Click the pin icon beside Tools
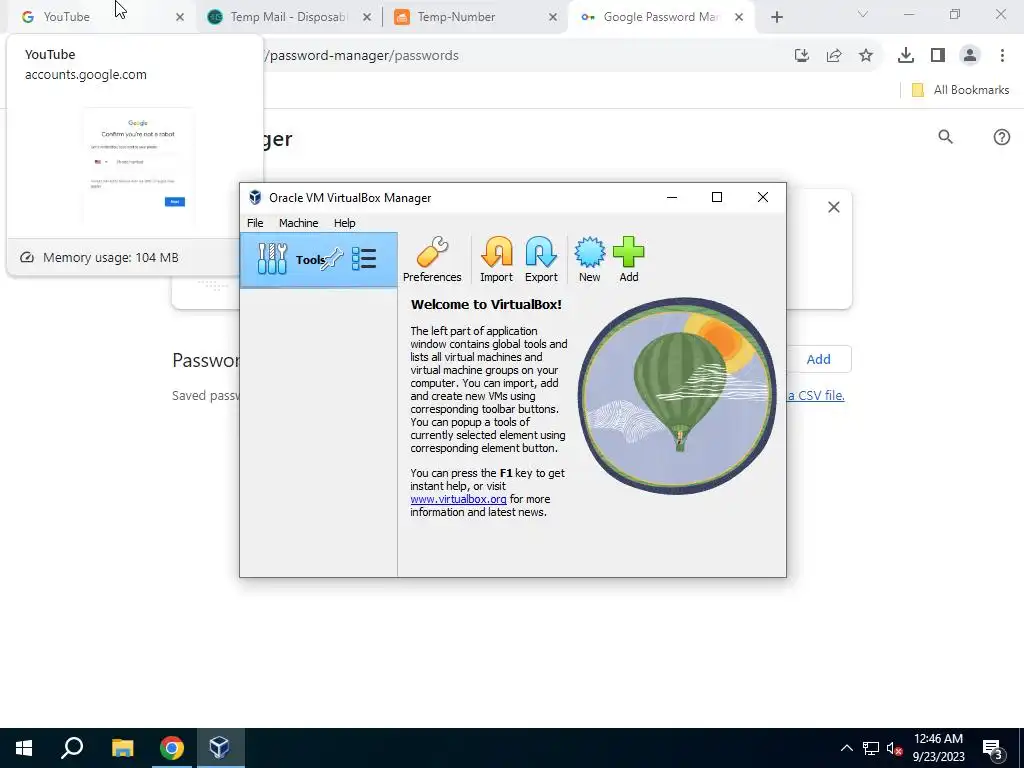This screenshot has width=1024, height=768. (x=332, y=259)
